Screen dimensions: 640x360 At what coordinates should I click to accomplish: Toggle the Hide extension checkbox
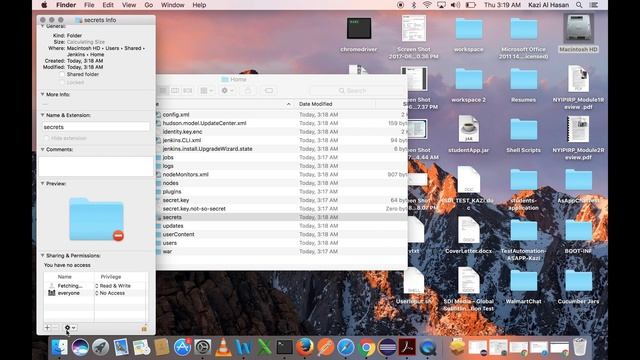coord(47,138)
